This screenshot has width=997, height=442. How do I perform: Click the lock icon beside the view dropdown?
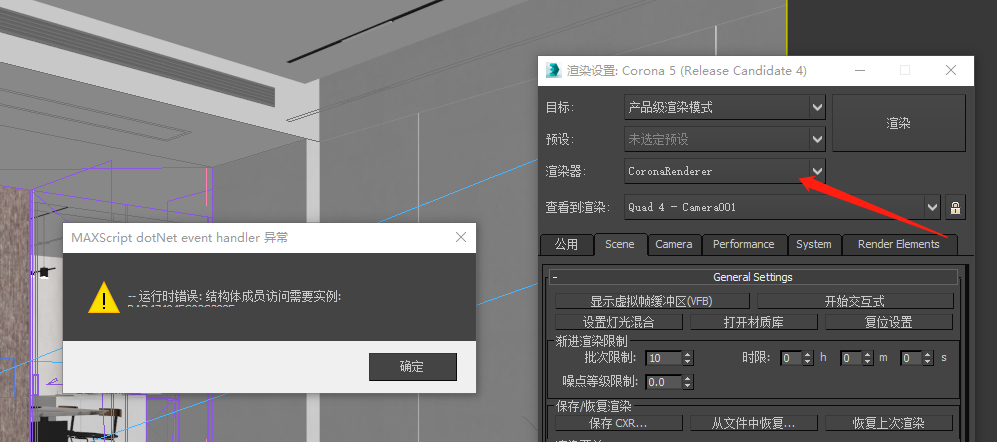click(x=955, y=207)
